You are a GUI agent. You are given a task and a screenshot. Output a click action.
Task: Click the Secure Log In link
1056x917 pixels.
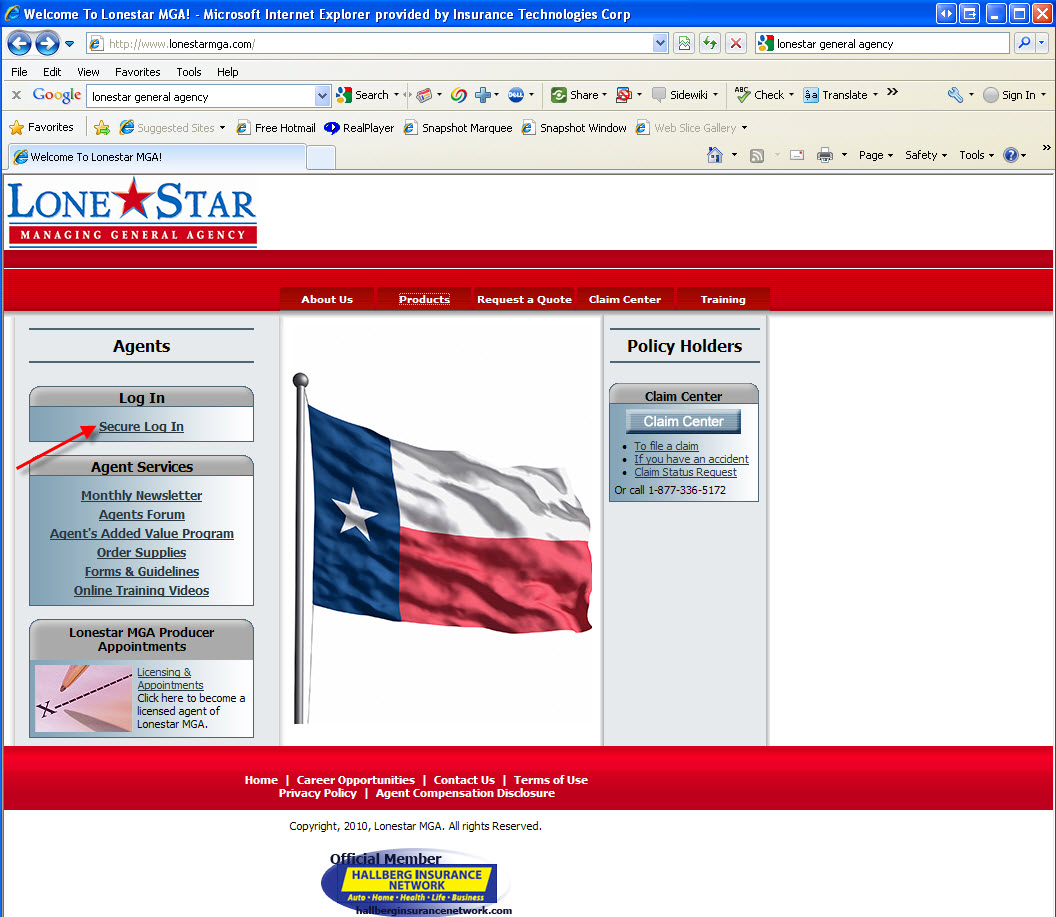141,427
